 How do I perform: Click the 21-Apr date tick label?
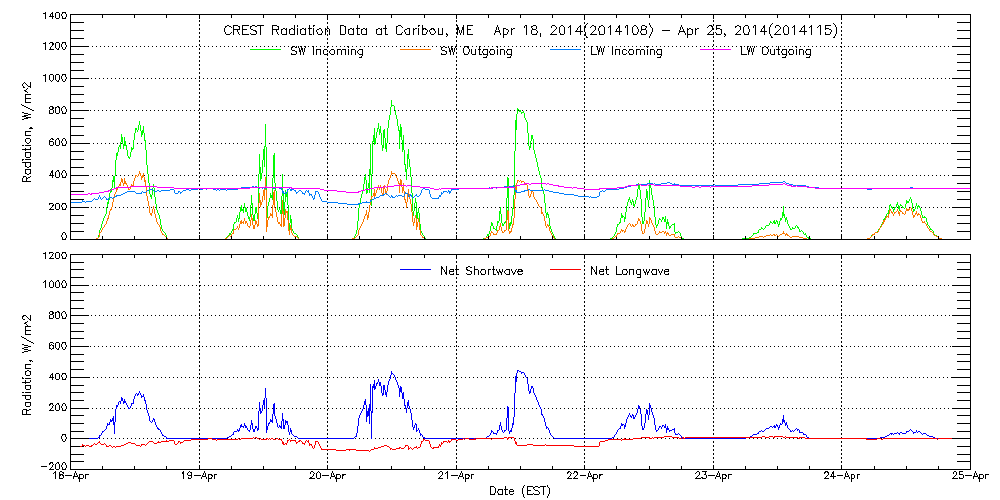(x=457, y=478)
